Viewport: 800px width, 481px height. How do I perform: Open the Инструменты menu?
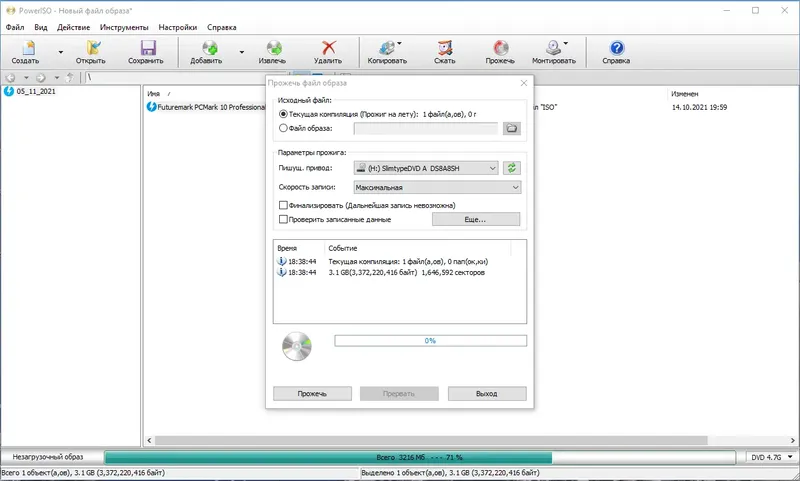pyautogui.click(x=124, y=27)
